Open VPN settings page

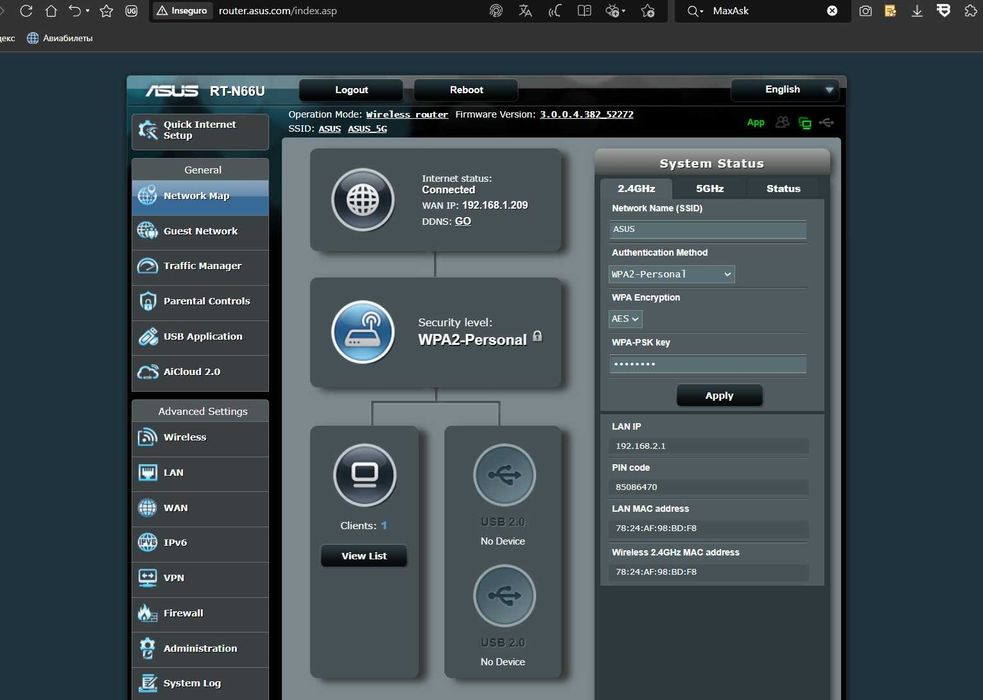pos(200,578)
